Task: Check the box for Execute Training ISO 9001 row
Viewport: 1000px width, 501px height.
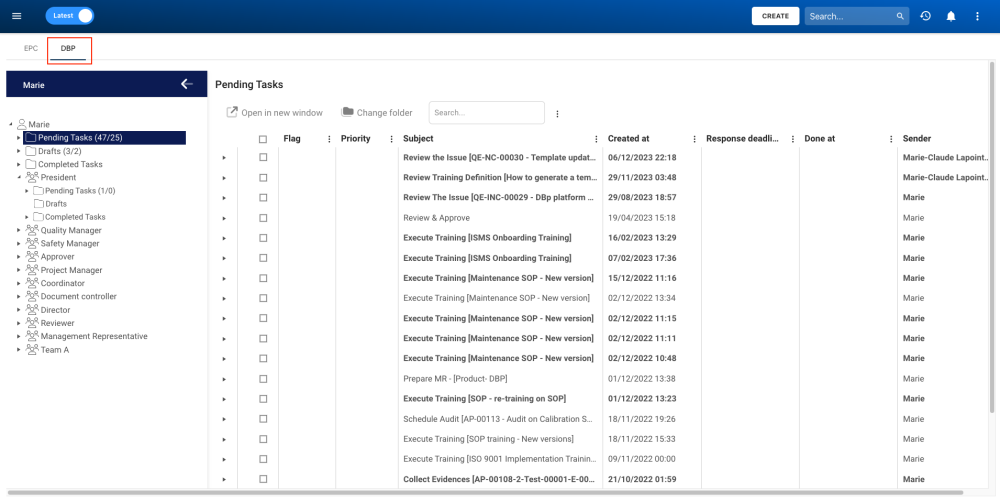Action: tap(263, 459)
